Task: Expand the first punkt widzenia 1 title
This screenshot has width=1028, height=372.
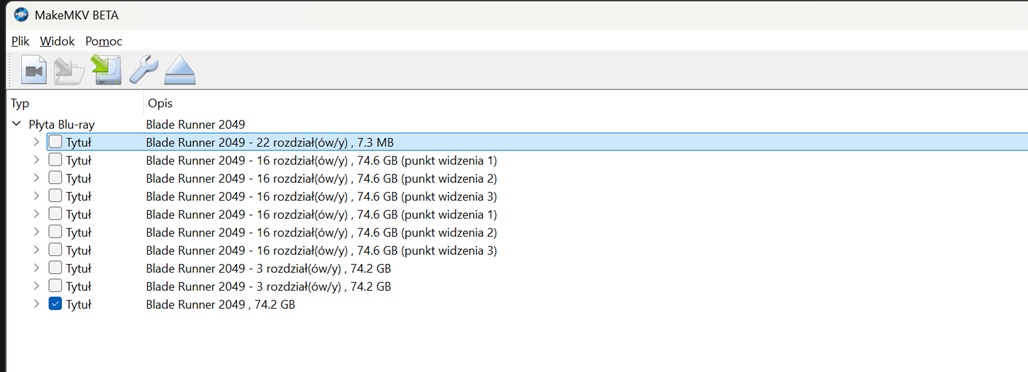Action: [x=37, y=160]
